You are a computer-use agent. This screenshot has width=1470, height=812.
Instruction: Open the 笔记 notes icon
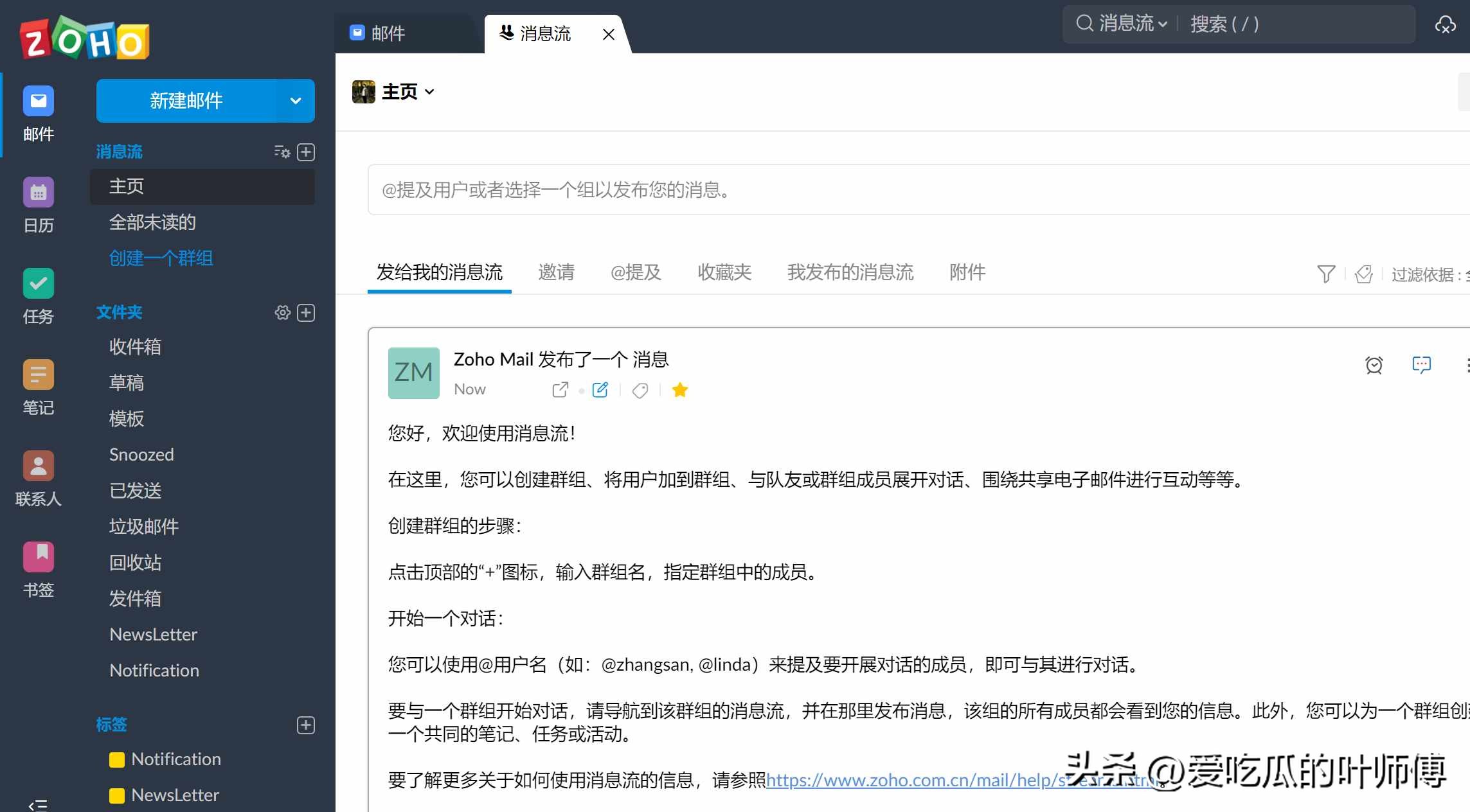[37, 374]
